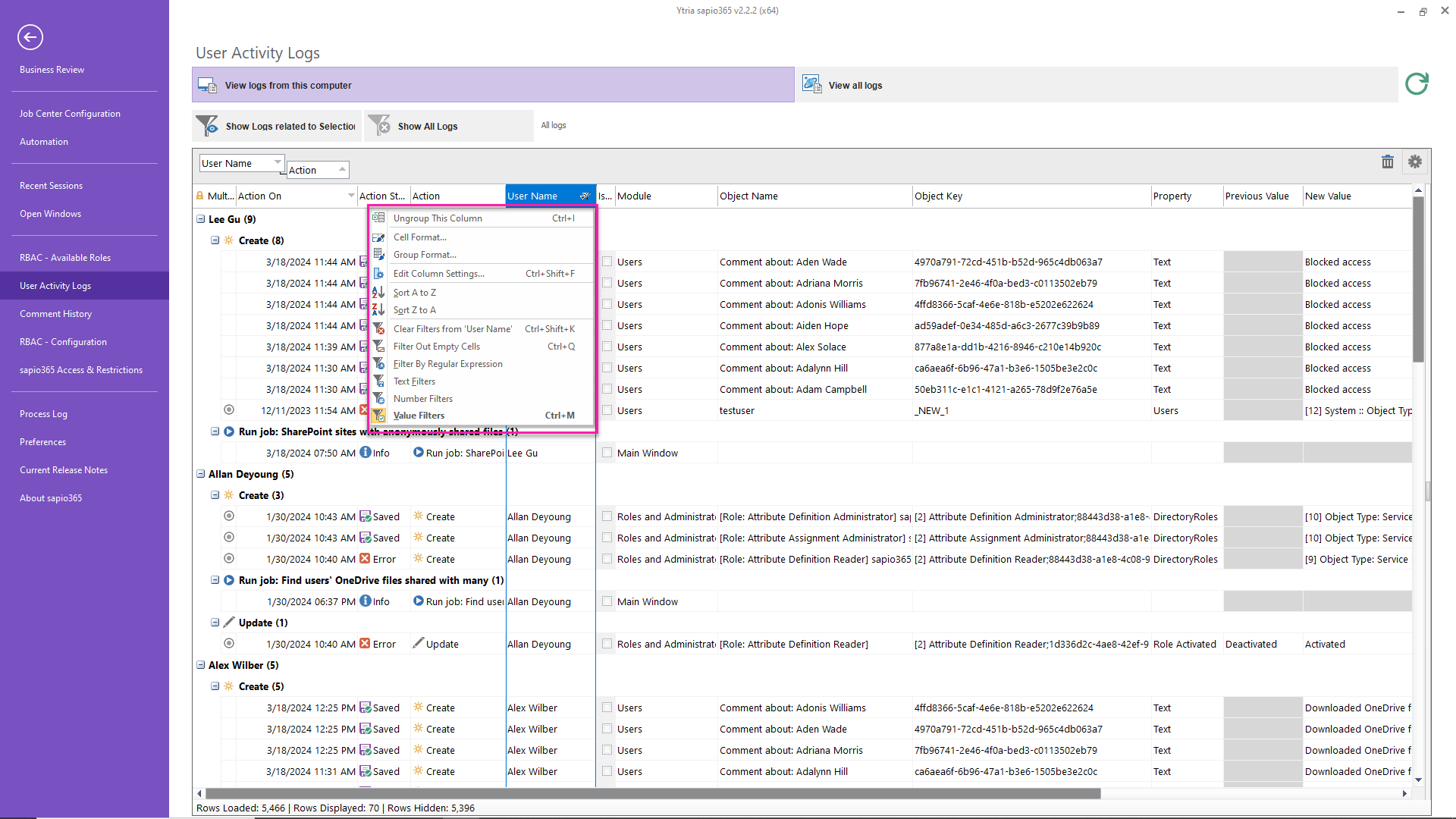Expand the Lee Gu activity group

(200, 218)
